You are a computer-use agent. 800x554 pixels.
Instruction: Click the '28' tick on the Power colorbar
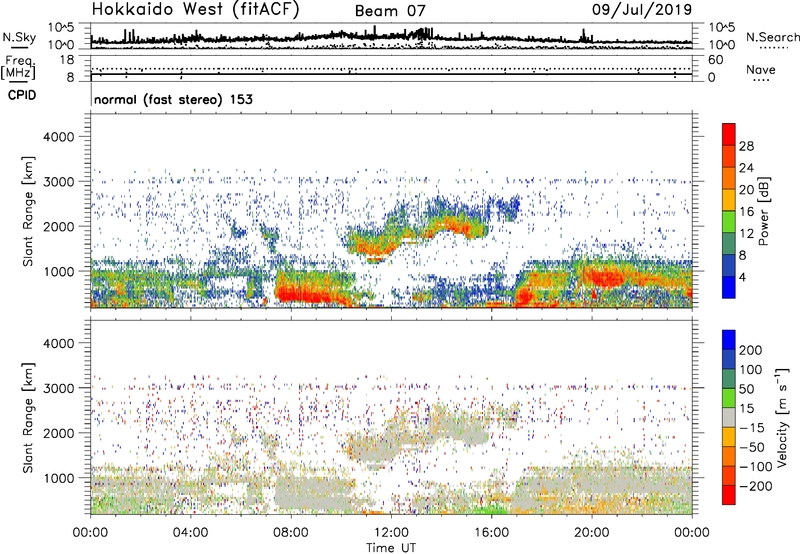pyautogui.click(x=746, y=146)
